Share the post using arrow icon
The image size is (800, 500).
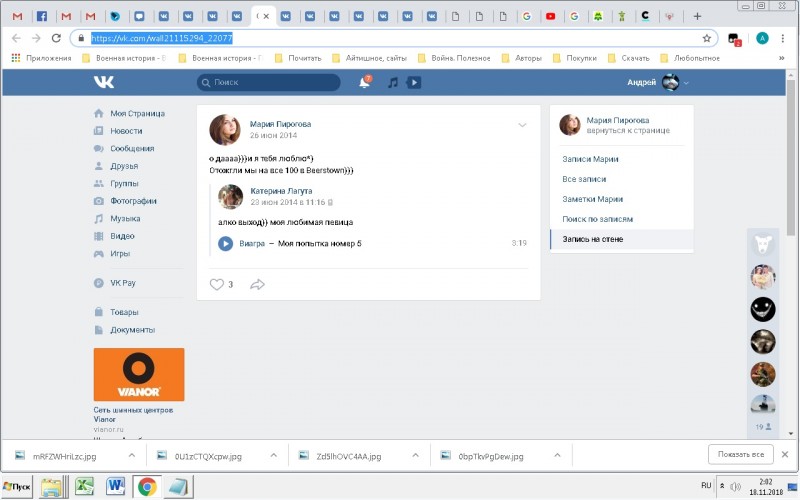coord(257,284)
